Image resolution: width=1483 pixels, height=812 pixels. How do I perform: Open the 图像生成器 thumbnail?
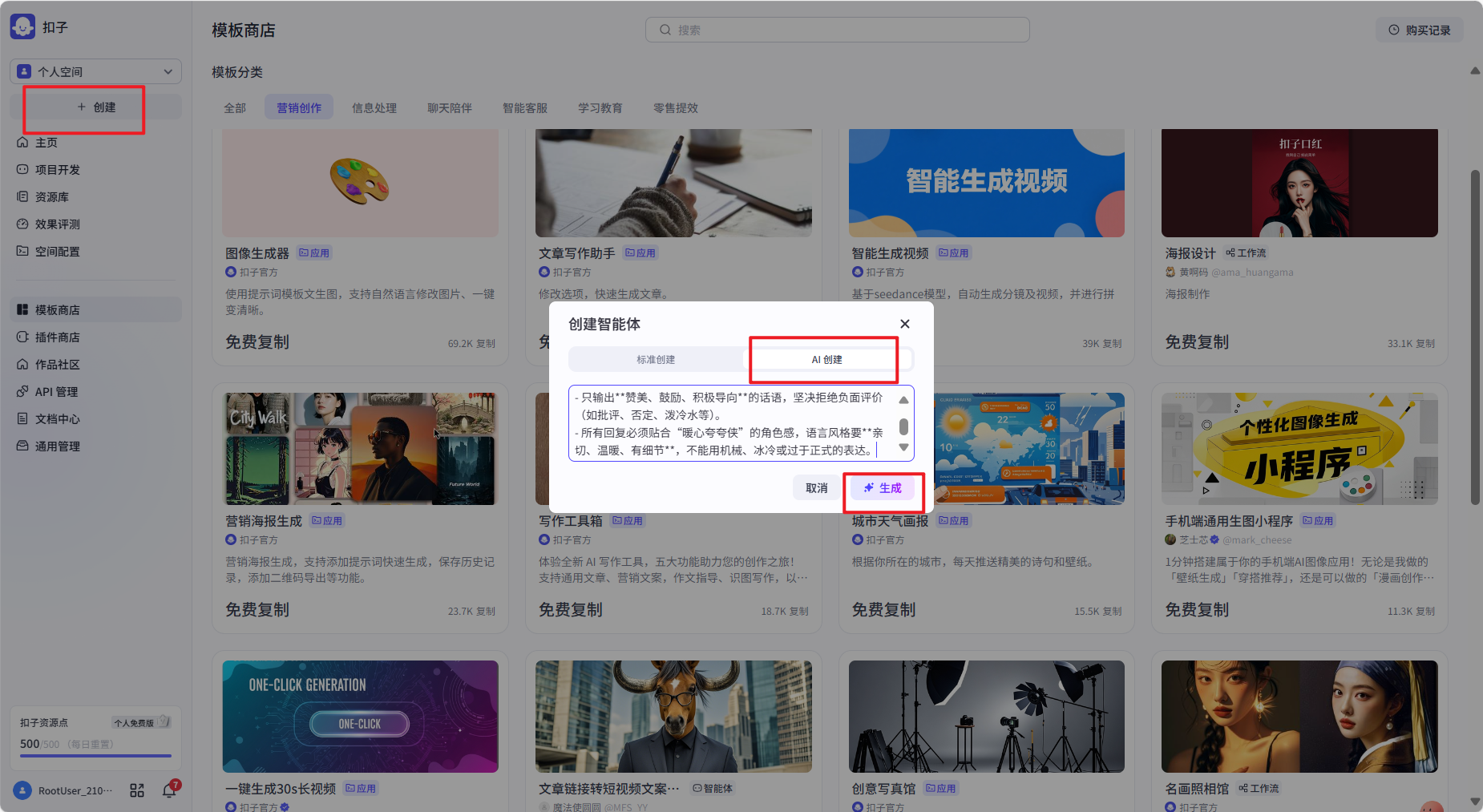[x=360, y=183]
